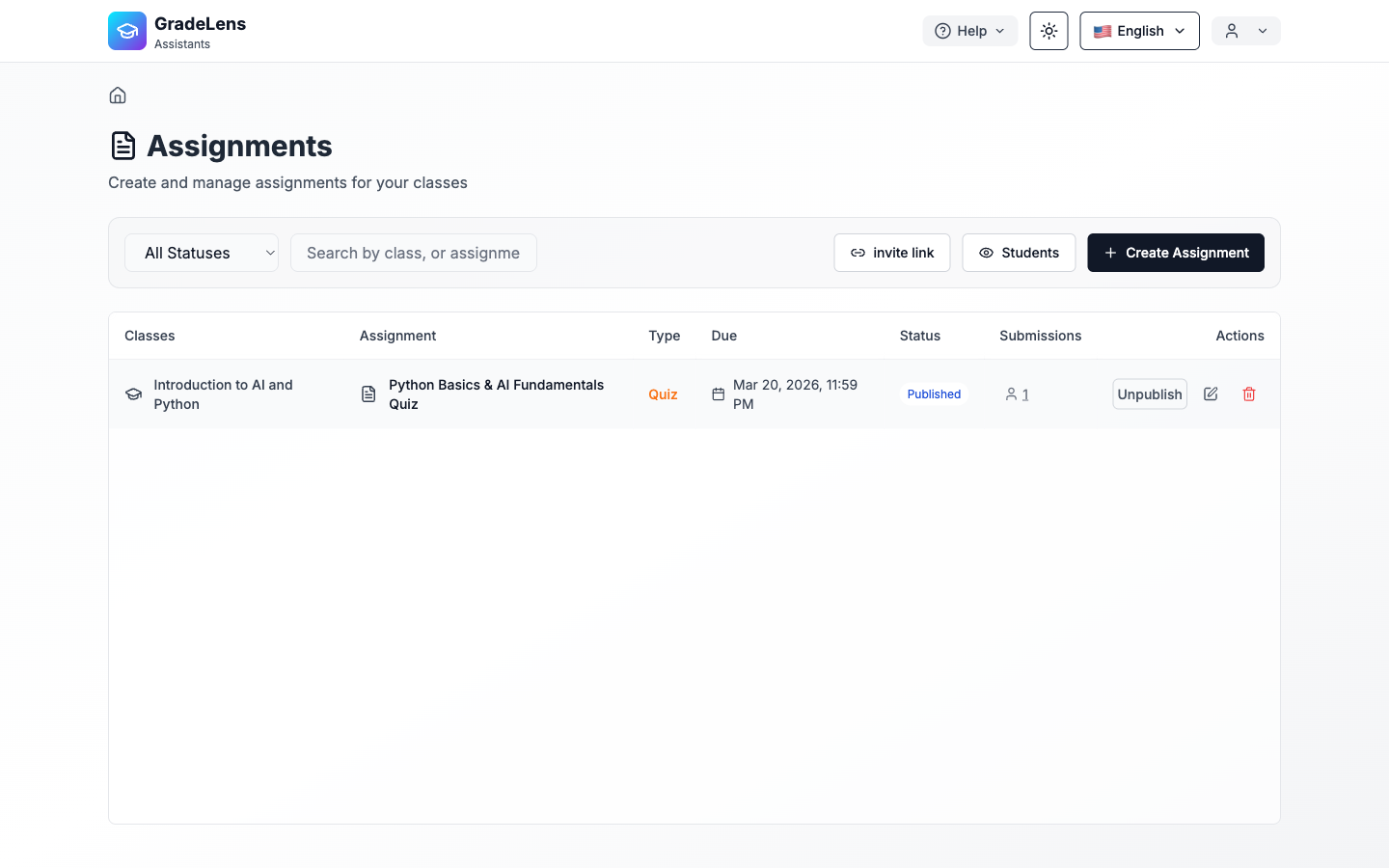The width and height of the screenshot is (1389, 868).
Task: Click the edit pencil icon for the quiz
Action: (1211, 393)
